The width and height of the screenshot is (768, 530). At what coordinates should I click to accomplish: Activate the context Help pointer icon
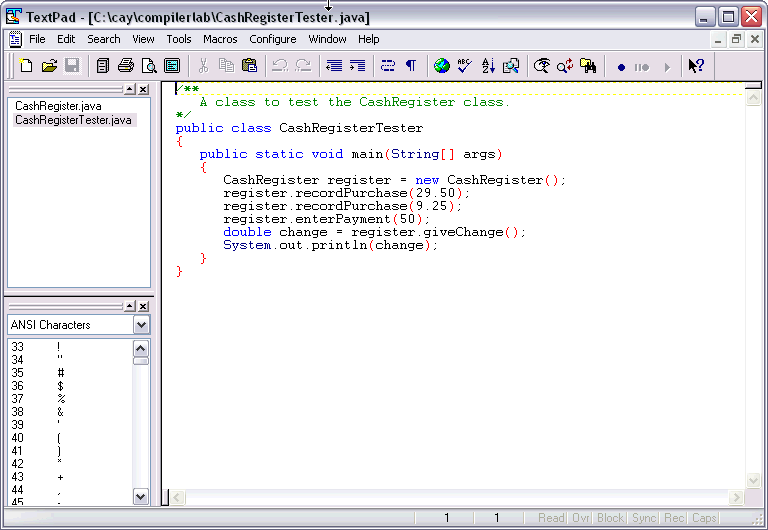point(696,66)
